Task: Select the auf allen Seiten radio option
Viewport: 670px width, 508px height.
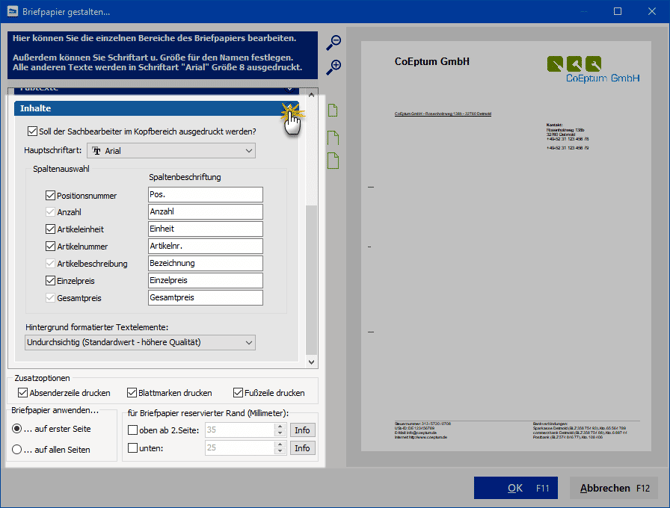Action: 17,449
